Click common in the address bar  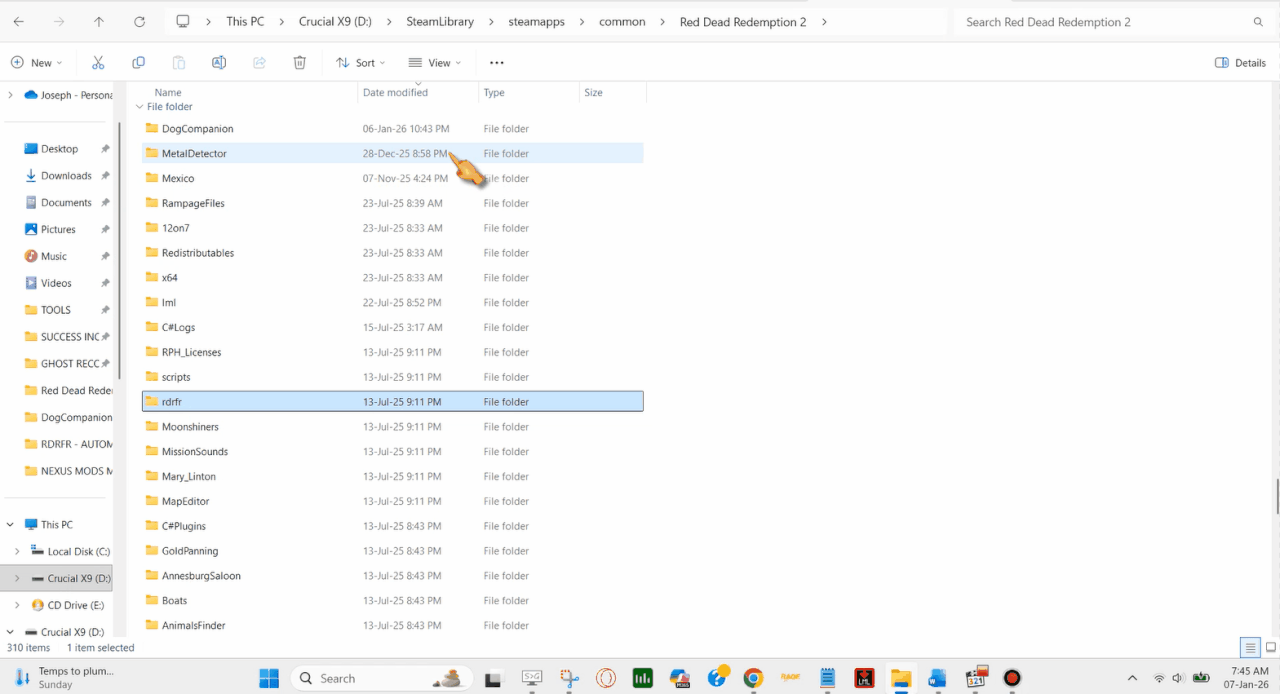[622, 21]
